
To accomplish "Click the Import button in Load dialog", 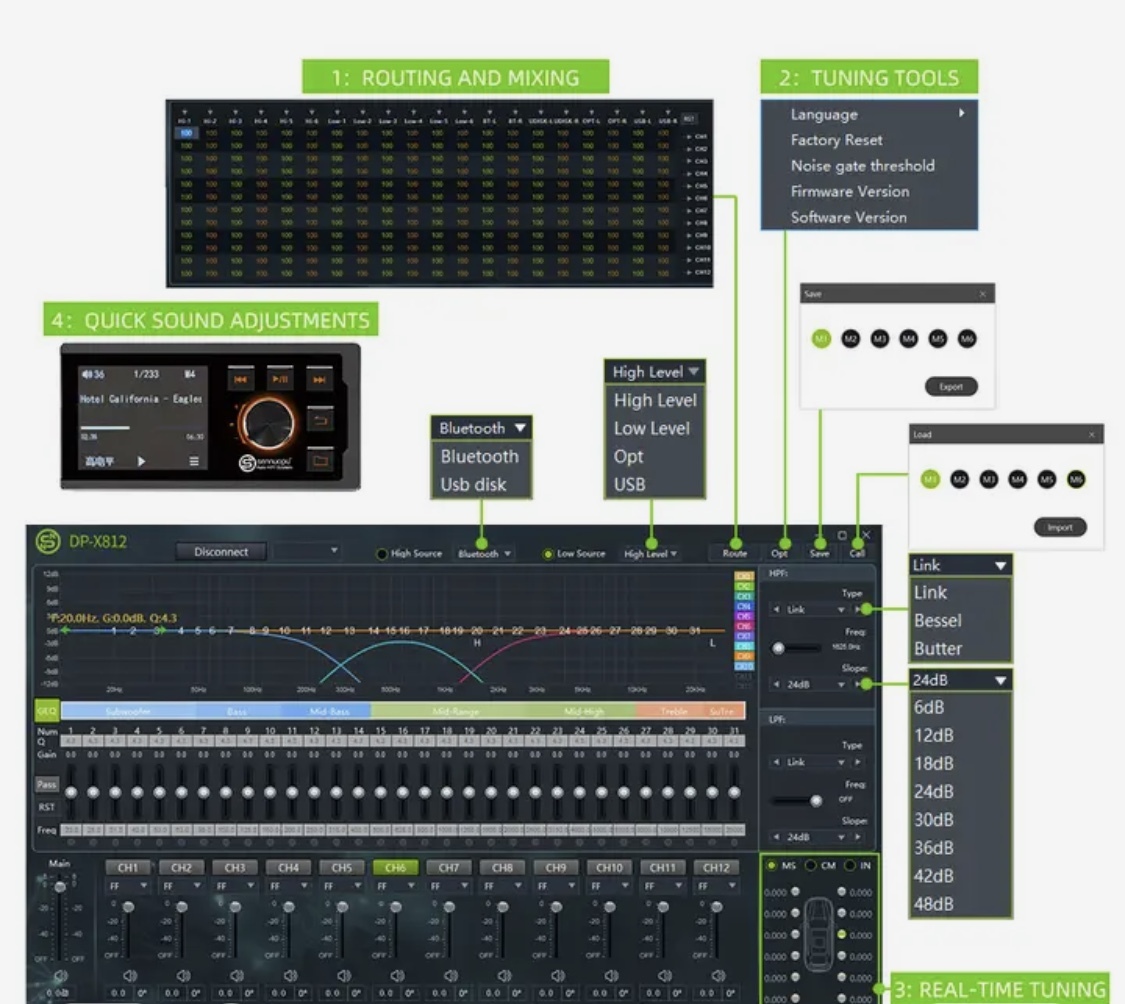I will coord(1059,527).
